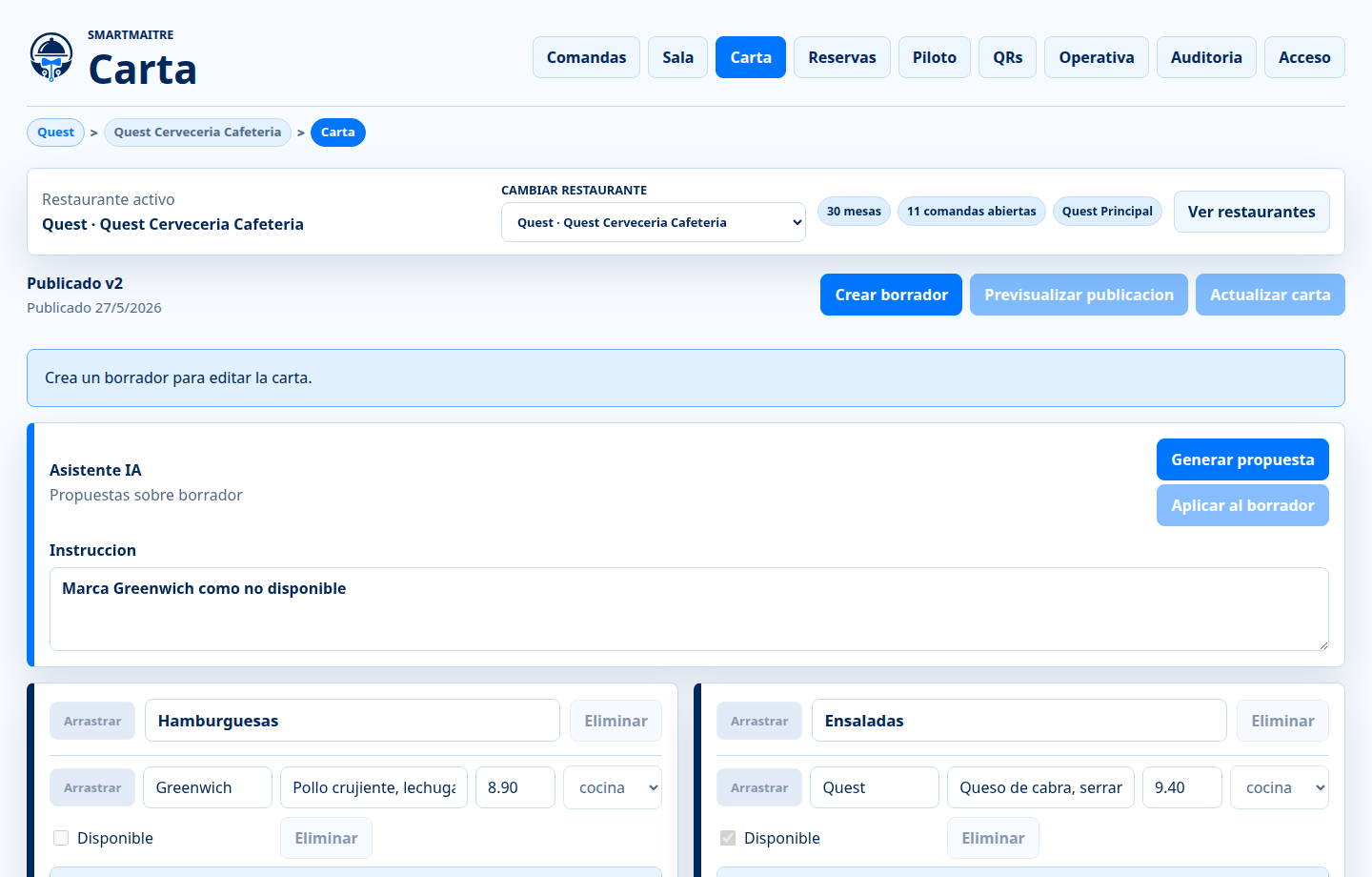Select the Carta navigation tab
The image size is (1372, 877).
[751, 57]
